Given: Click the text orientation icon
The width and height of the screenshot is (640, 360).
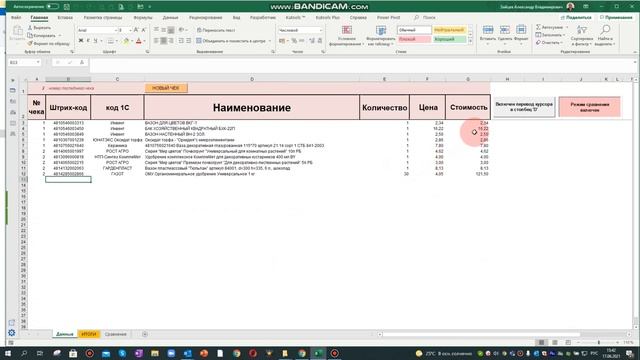Looking at the screenshot, I should tap(182, 30).
